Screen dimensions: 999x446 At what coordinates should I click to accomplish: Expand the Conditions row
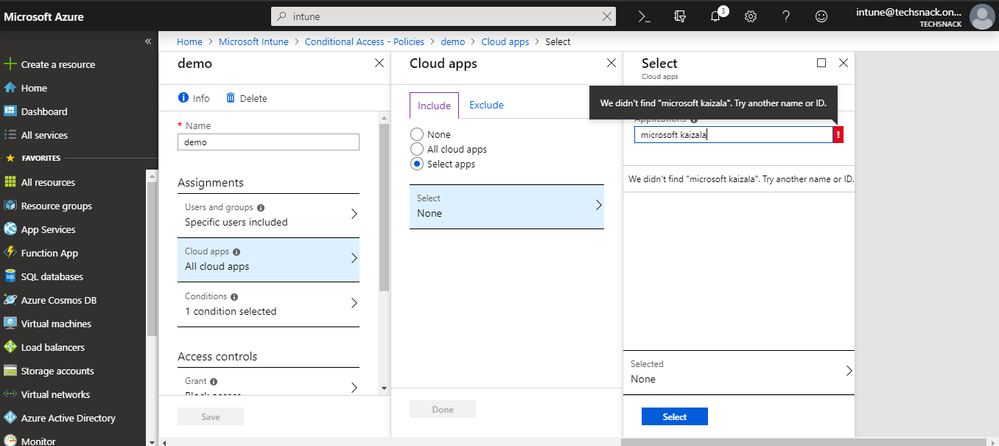pos(268,303)
